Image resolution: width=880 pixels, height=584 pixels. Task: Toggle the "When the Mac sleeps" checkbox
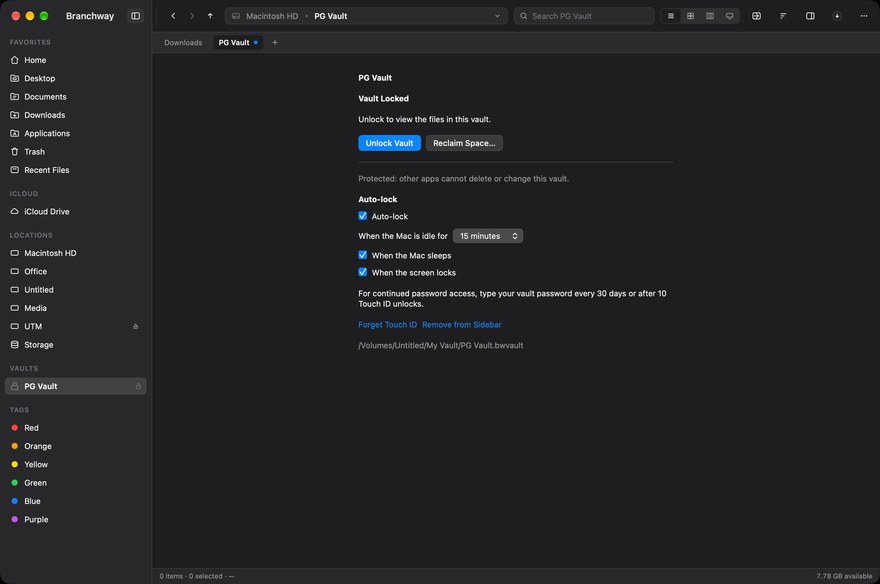pos(363,255)
